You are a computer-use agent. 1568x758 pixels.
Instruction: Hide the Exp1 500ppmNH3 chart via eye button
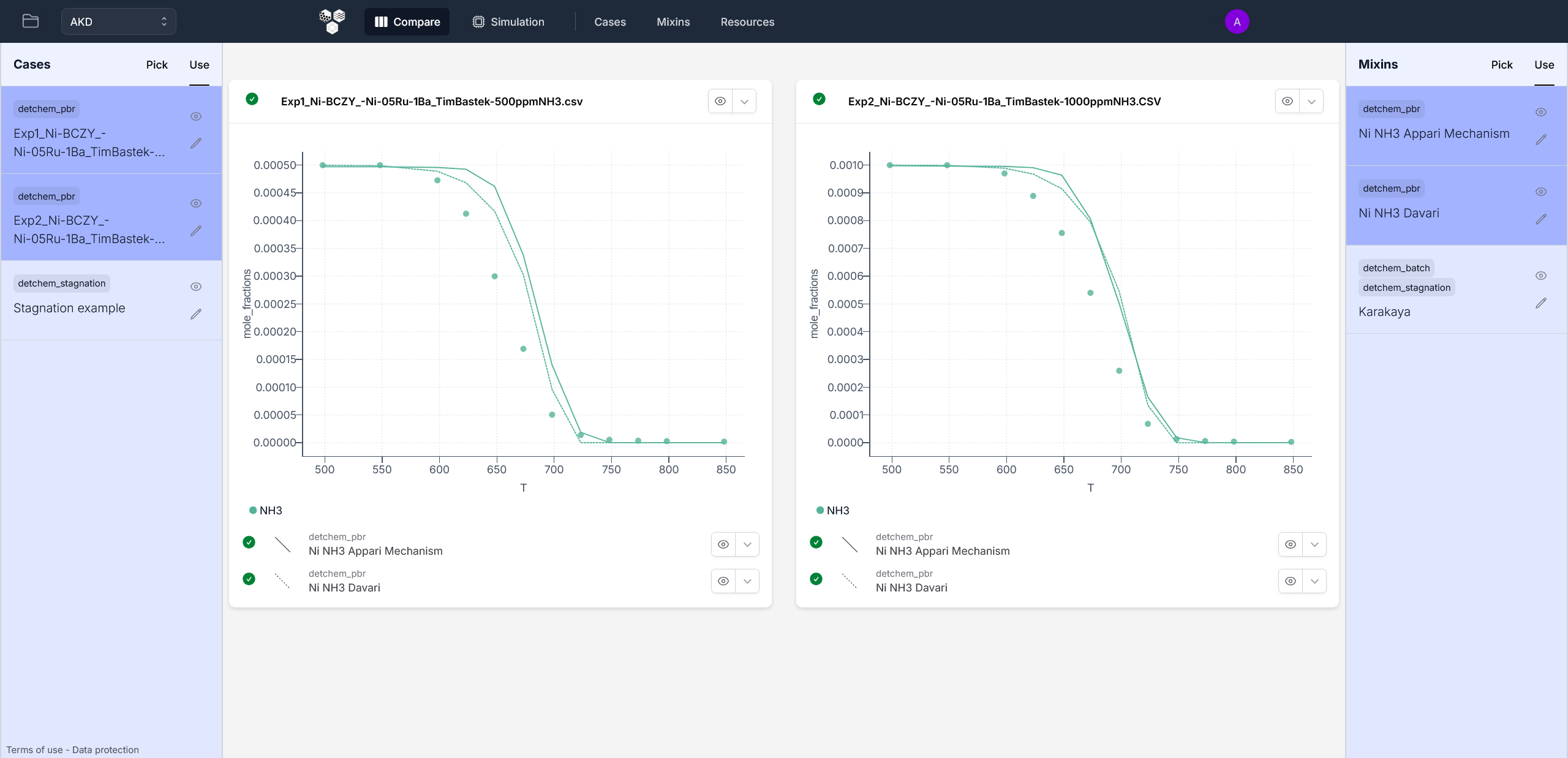[720, 101]
